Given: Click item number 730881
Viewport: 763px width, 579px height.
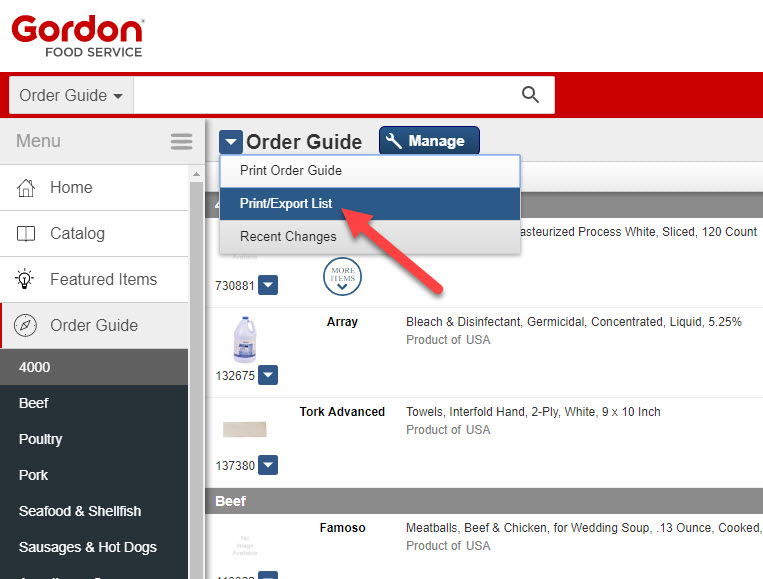Looking at the screenshot, I should point(235,286).
